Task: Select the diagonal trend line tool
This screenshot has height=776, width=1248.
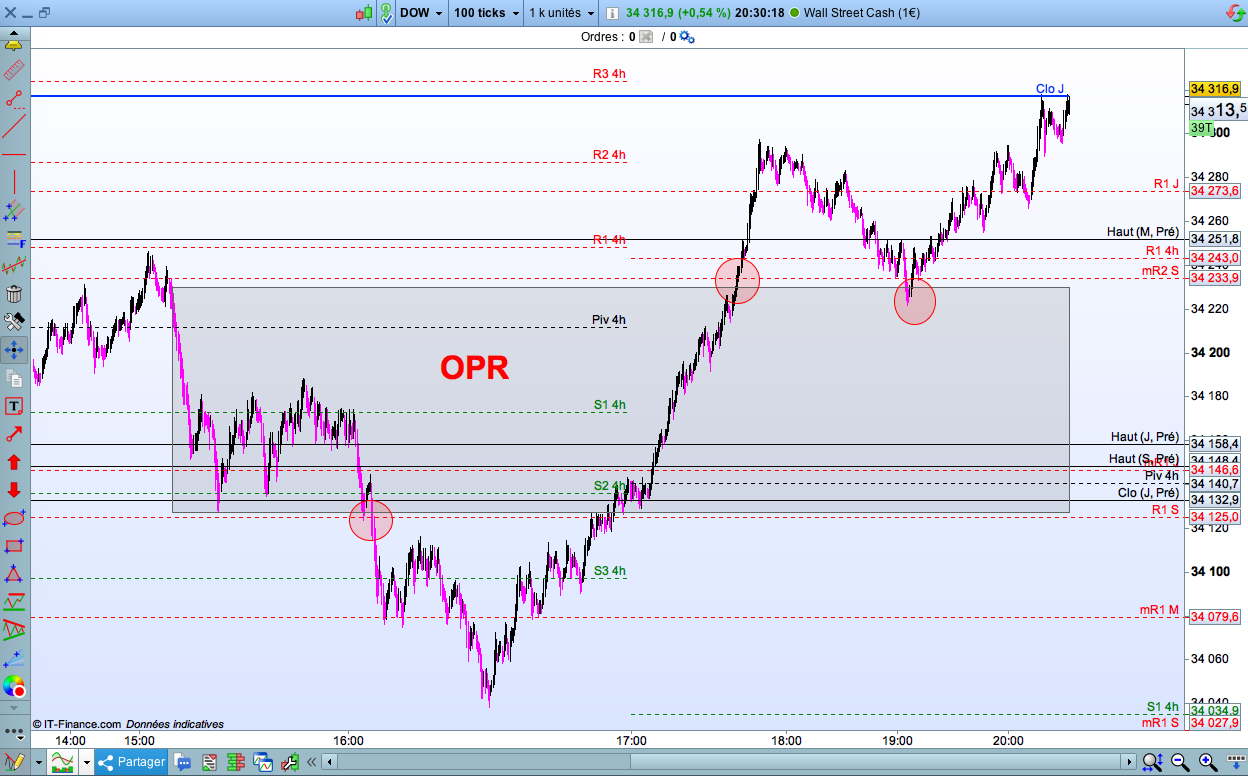Action: 14,127
